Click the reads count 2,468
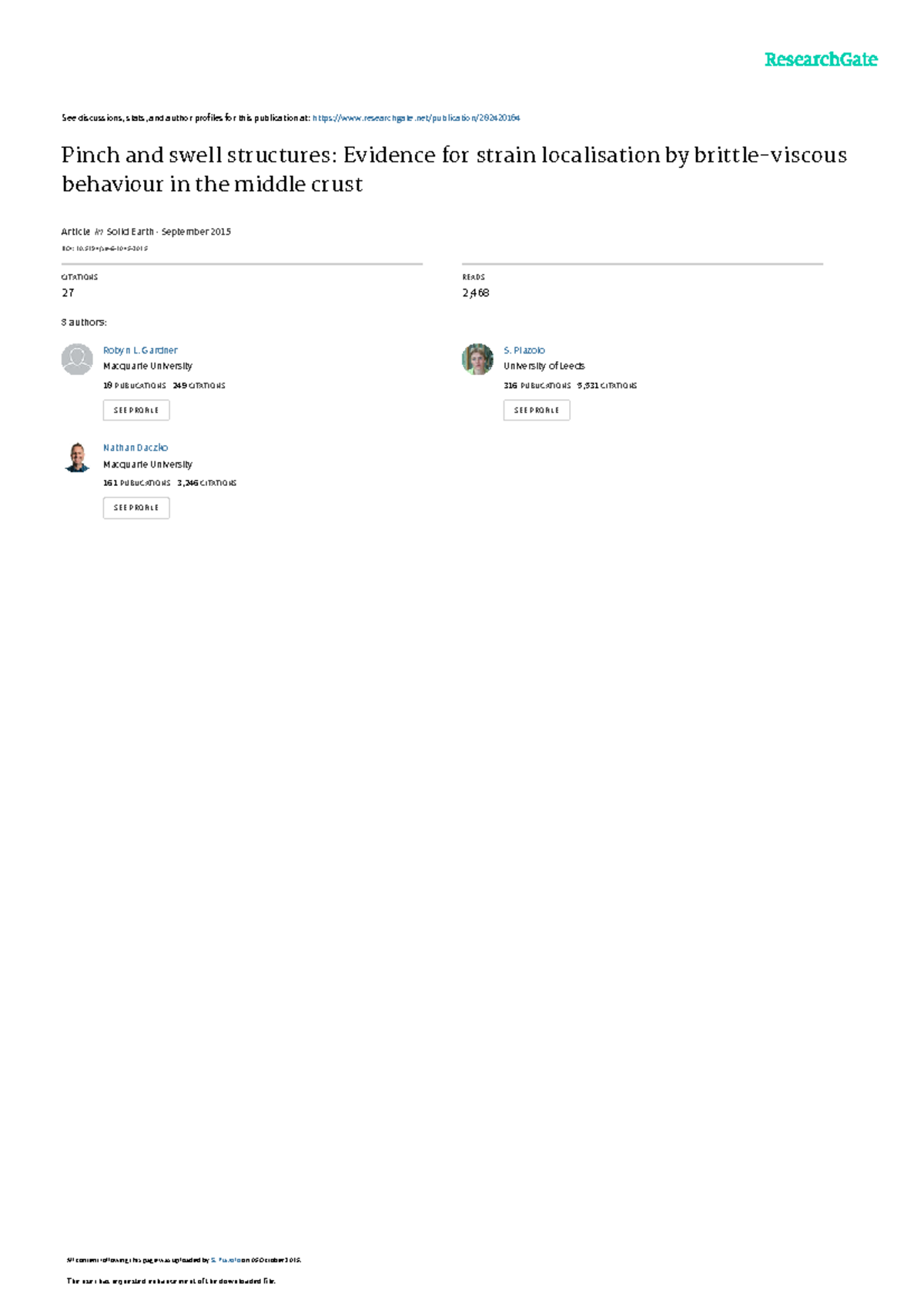The height and width of the screenshot is (1307, 924). click(476, 293)
